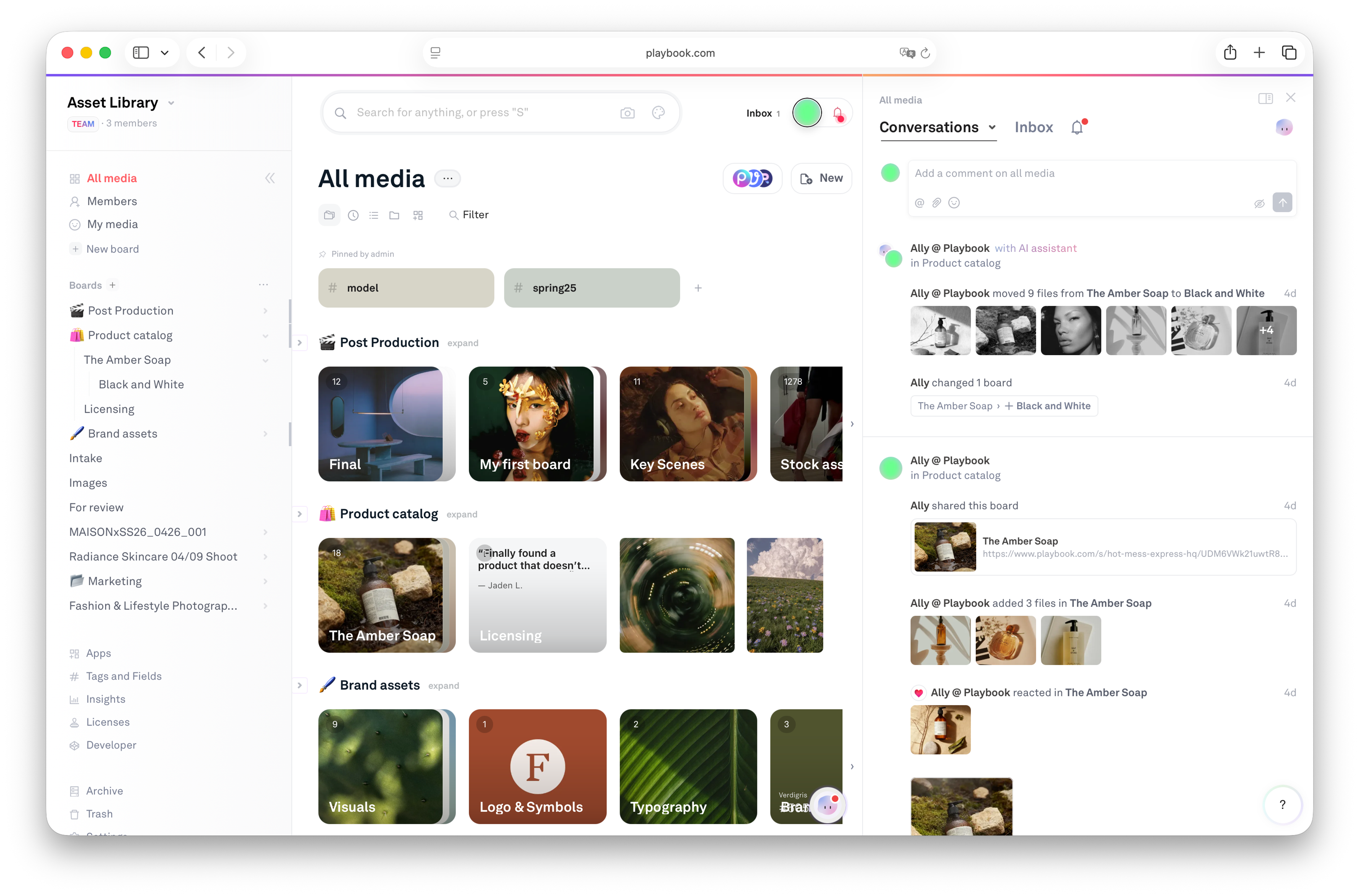Expand Post Production in sidebar
Viewport: 1359px width, 896px height.
[x=265, y=311]
